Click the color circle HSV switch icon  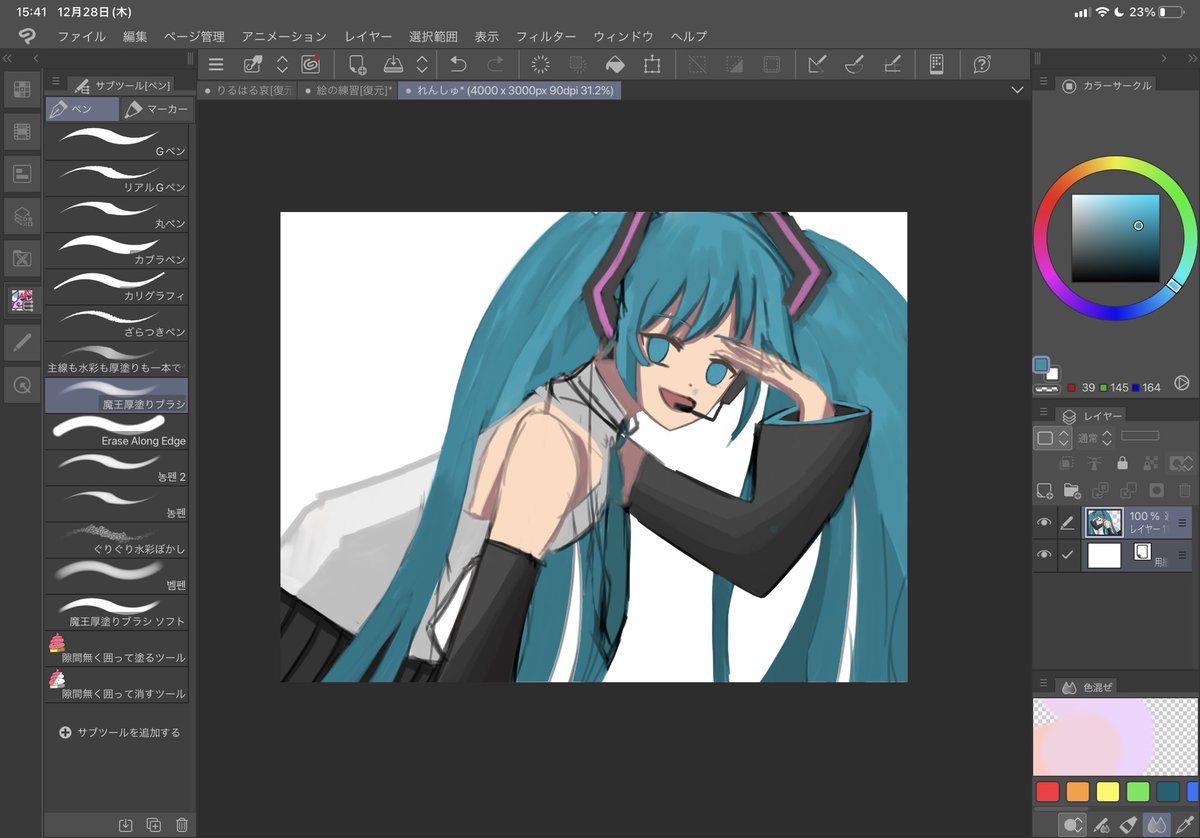point(1182,383)
